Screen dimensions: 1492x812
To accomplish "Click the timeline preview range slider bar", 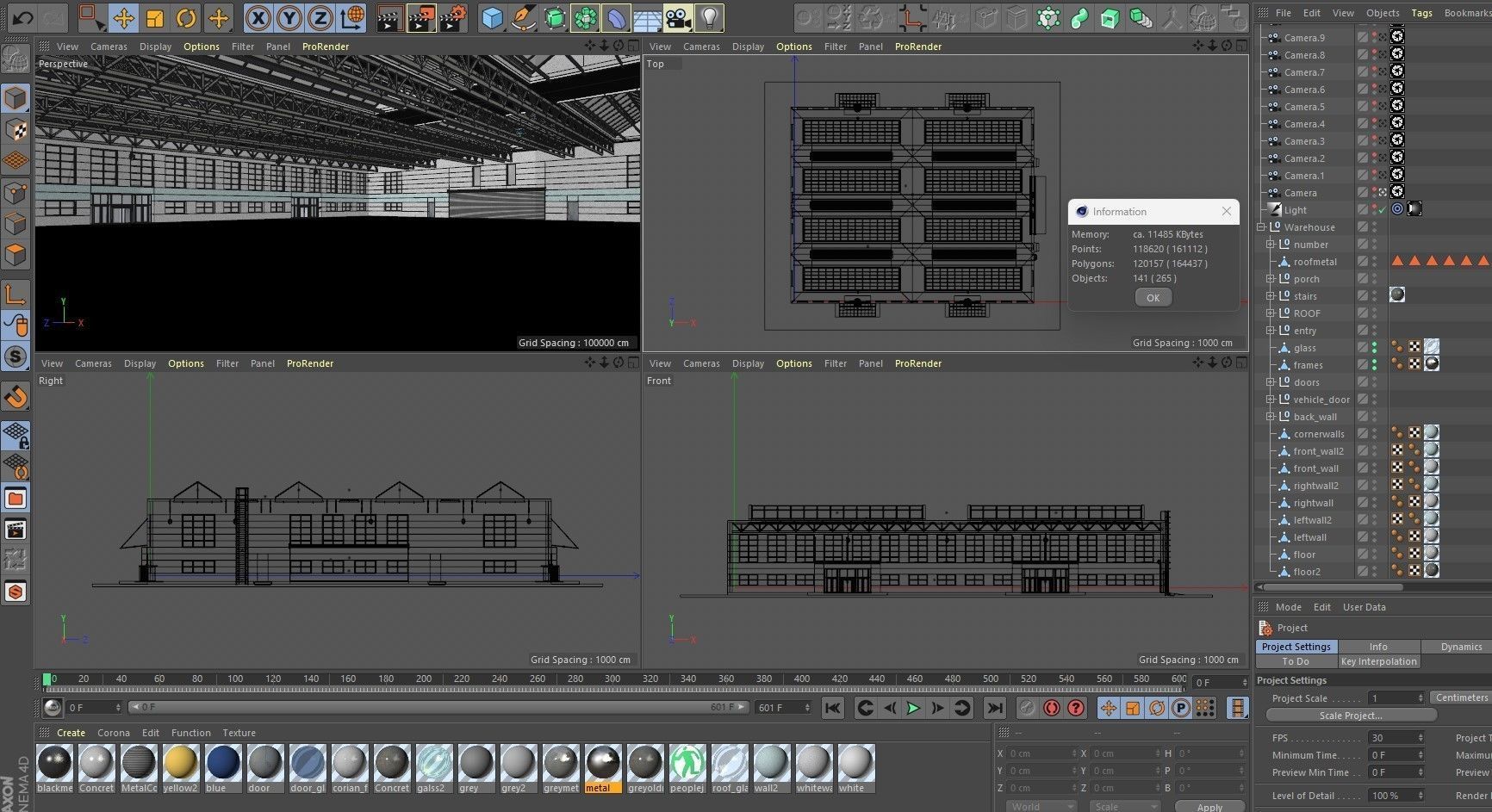I will click(438, 707).
